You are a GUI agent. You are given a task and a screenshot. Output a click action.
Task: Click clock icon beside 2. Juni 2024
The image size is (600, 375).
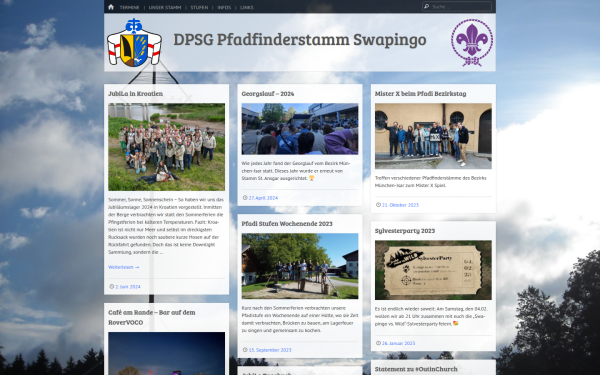112,286
